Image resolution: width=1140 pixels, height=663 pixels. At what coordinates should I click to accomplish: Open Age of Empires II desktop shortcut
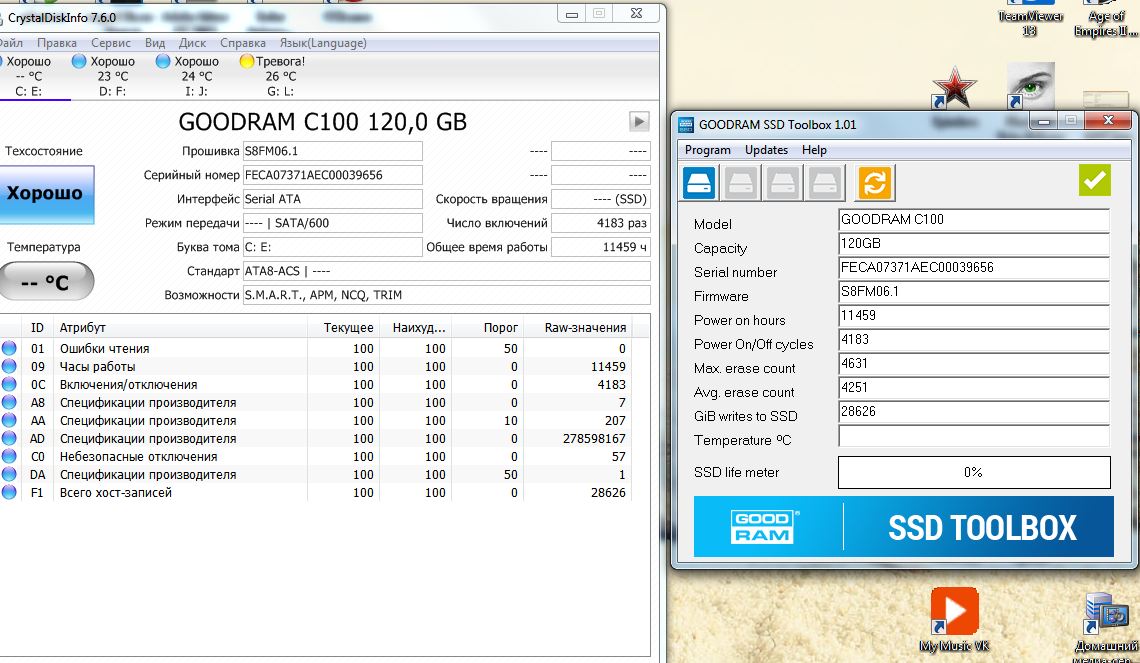pos(1105,18)
